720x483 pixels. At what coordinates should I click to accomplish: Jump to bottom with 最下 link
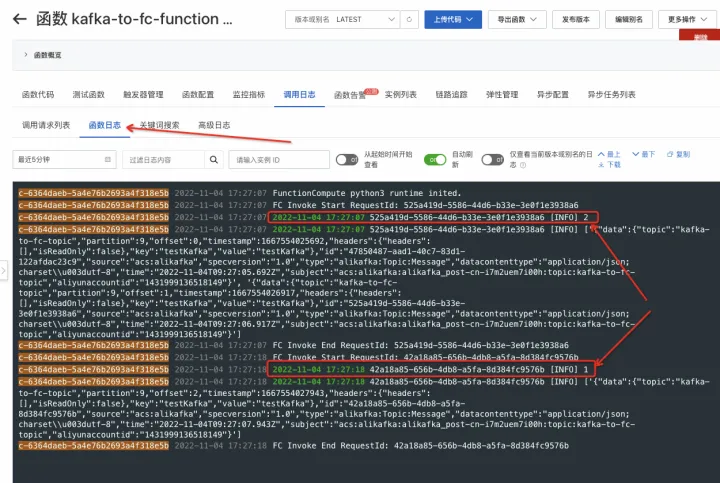tap(644, 154)
